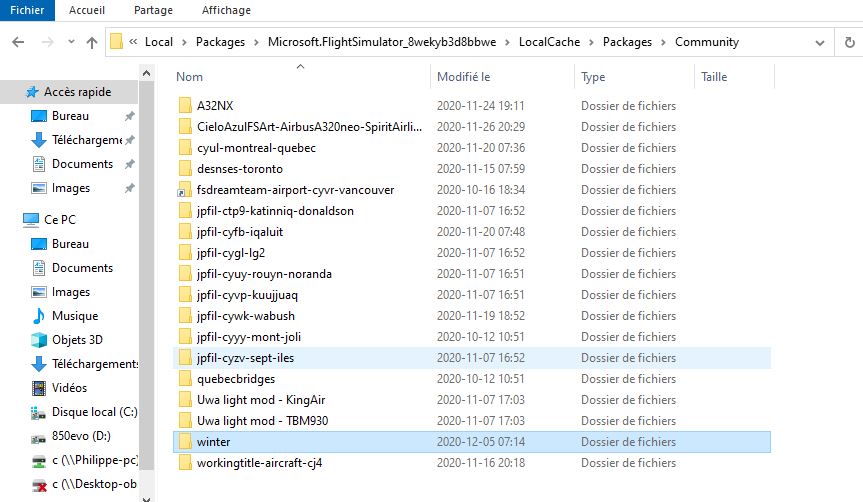Select Uwa light mod - TBM930 folder icon
Screen dimensions: 863x502
[185, 421]
